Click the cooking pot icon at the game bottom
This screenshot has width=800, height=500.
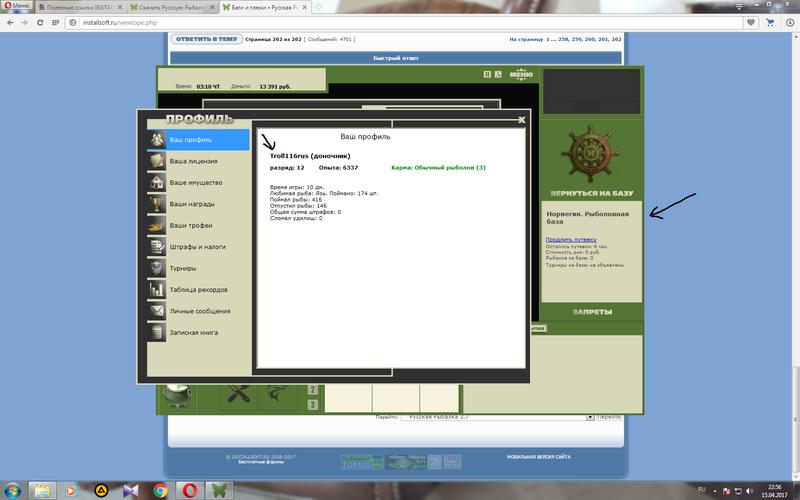pyautogui.click(x=177, y=396)
